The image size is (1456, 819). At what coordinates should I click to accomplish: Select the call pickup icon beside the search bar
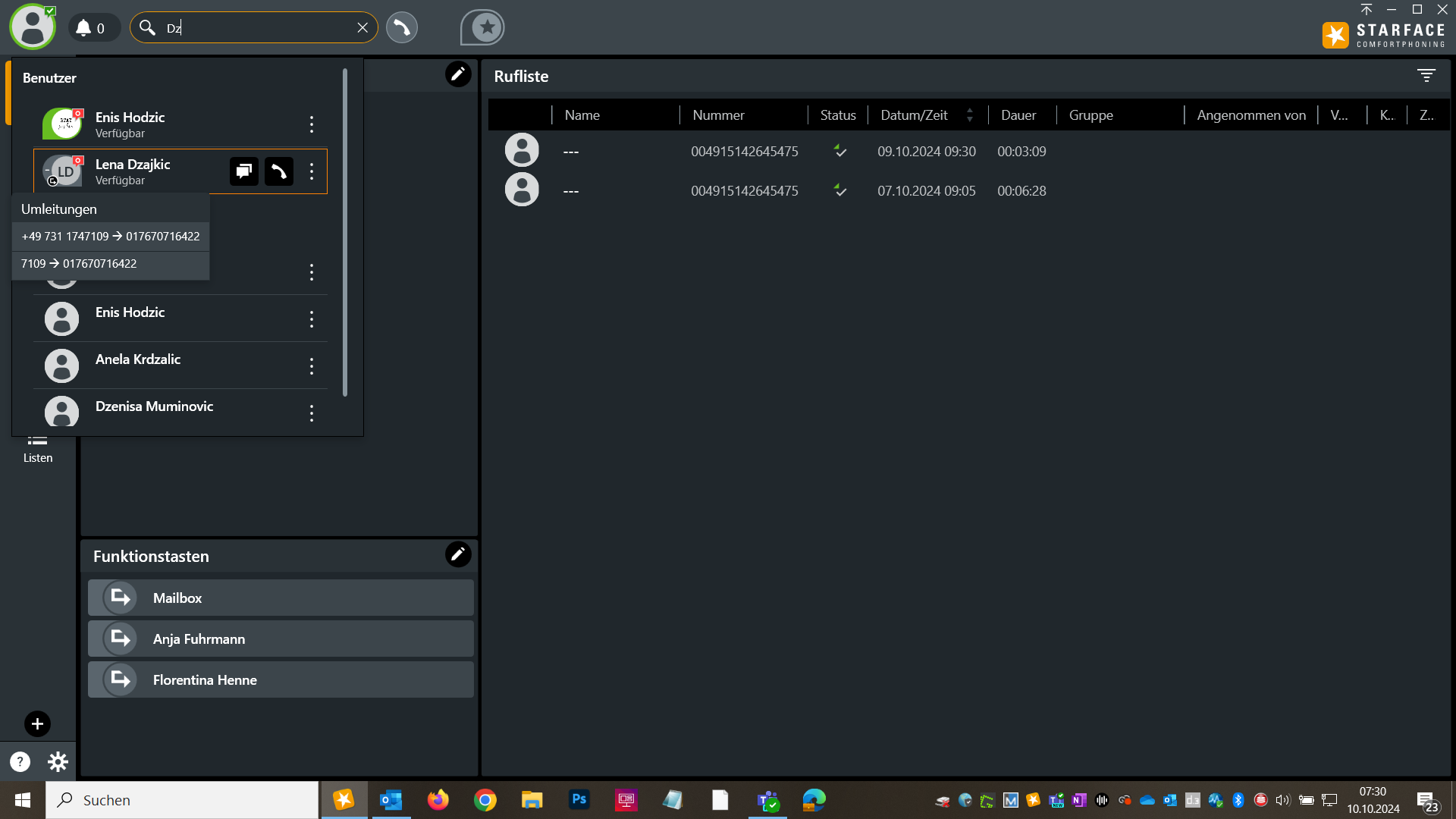[402, 27]
